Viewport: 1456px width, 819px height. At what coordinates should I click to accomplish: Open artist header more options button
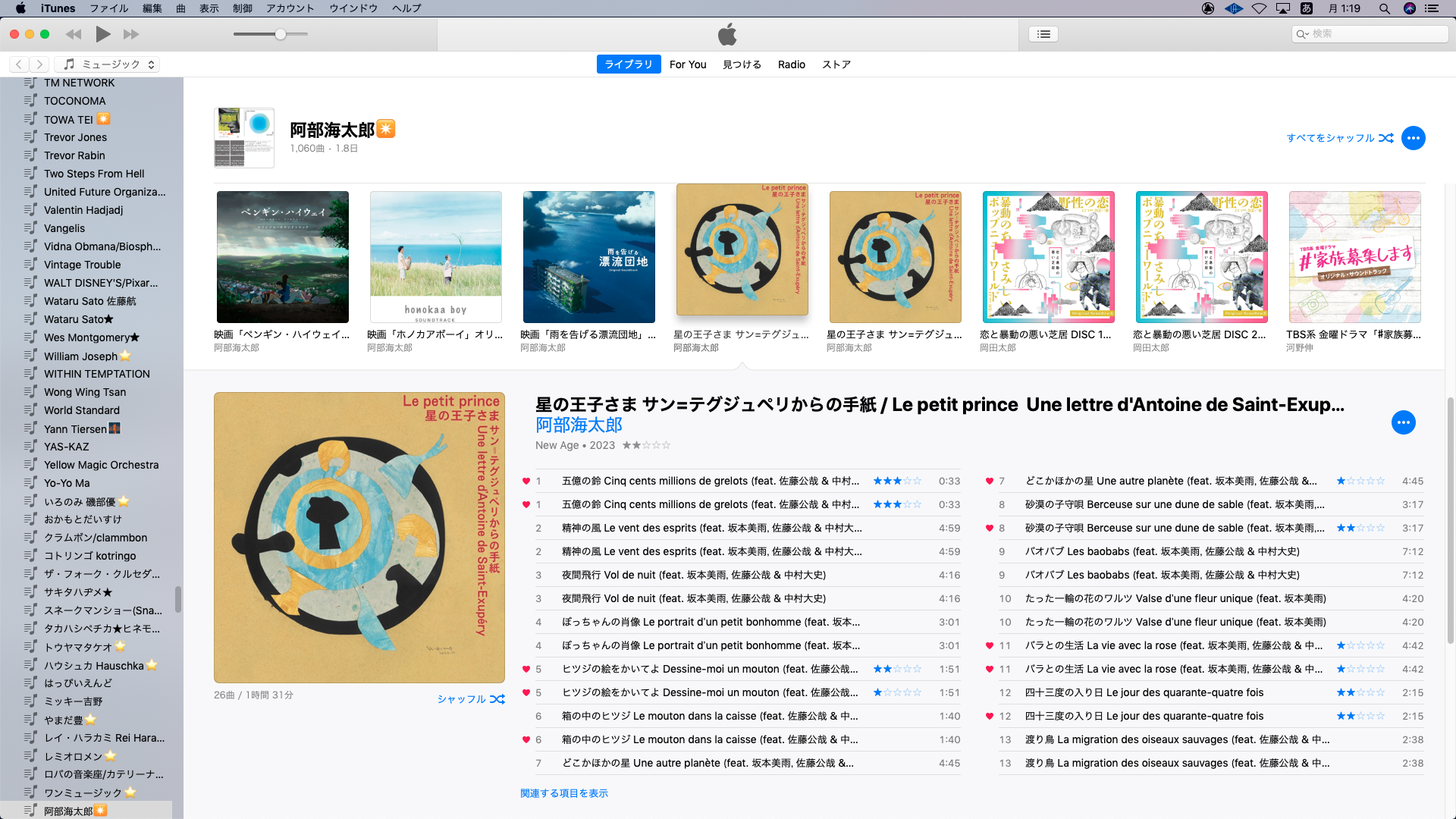click(1413, 138)
